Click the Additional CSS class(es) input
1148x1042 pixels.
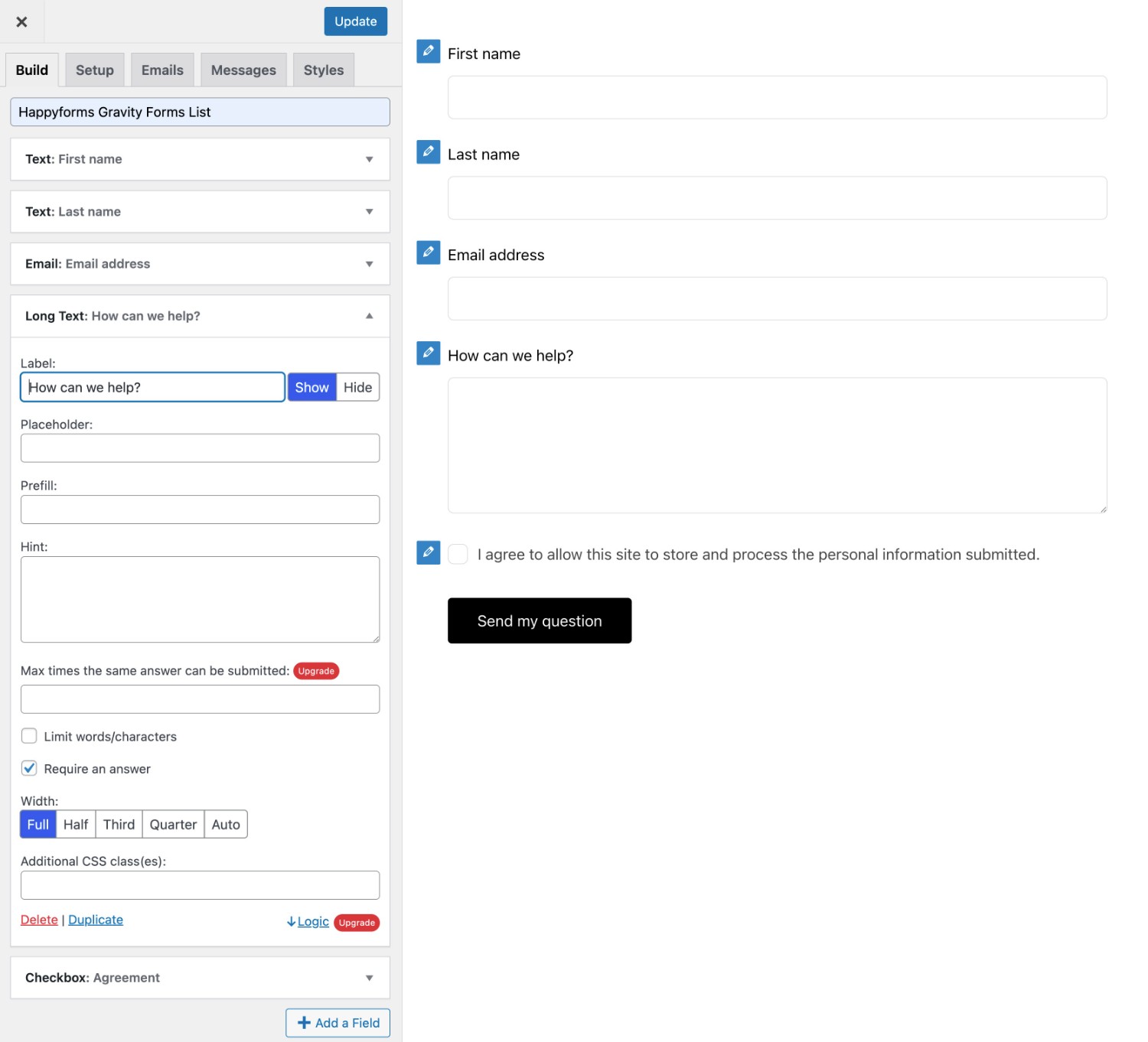200,885
